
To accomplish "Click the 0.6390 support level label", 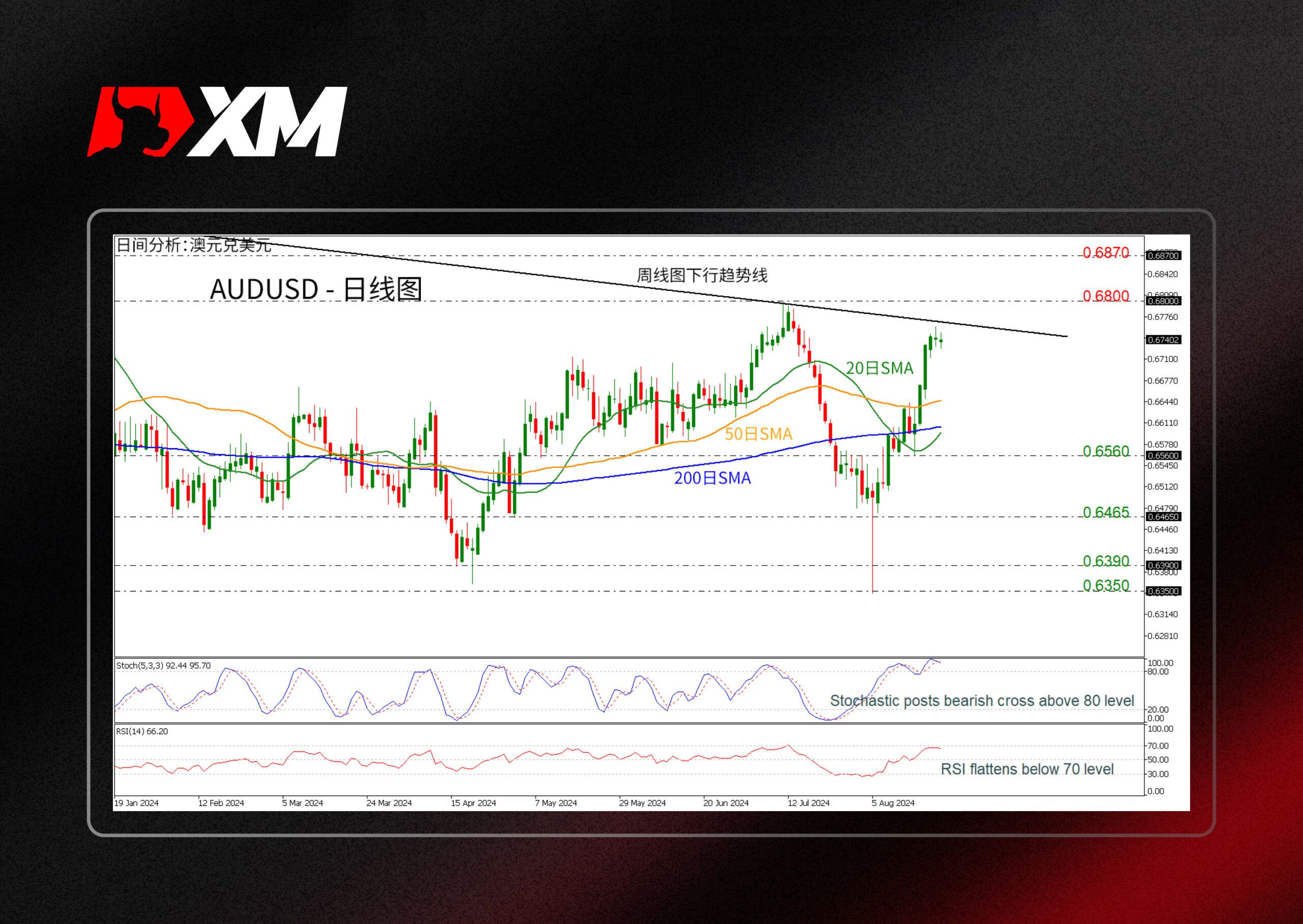I will coord(1105,561).
